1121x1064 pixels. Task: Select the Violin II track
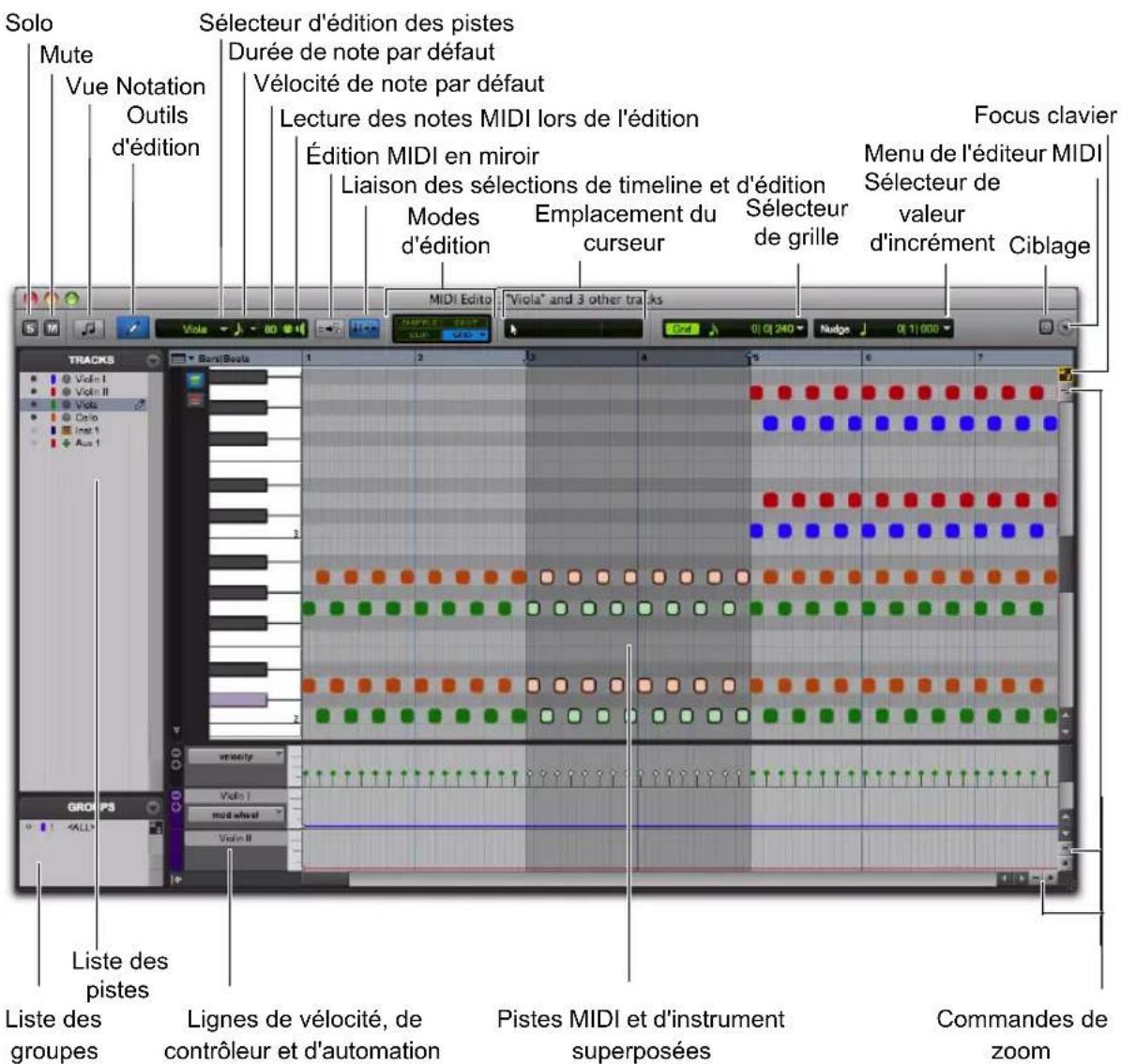click(x=92, y=392)
